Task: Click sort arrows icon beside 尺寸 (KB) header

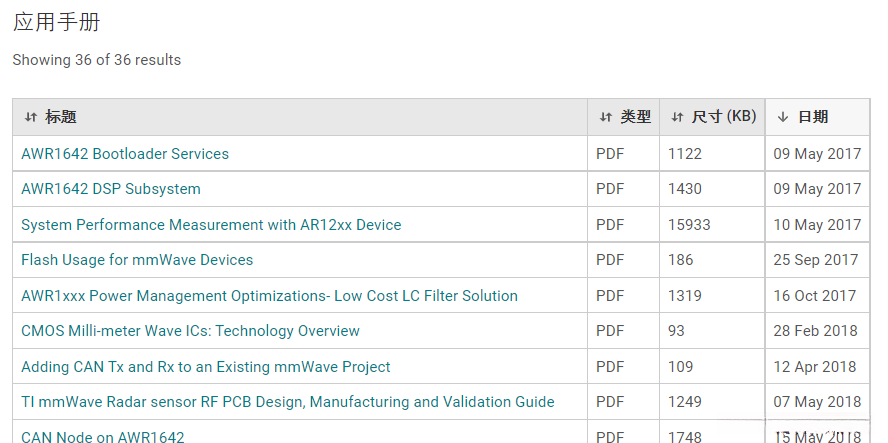Action: click(x=677, y=117)
